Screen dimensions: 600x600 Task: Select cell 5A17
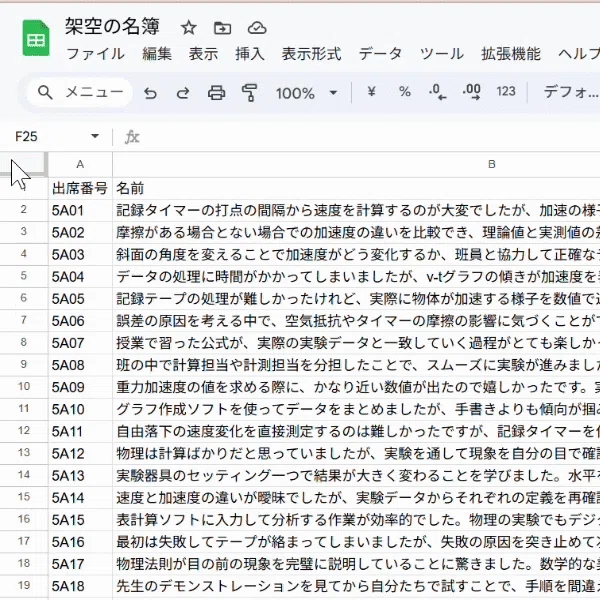[x=80, y=564]
